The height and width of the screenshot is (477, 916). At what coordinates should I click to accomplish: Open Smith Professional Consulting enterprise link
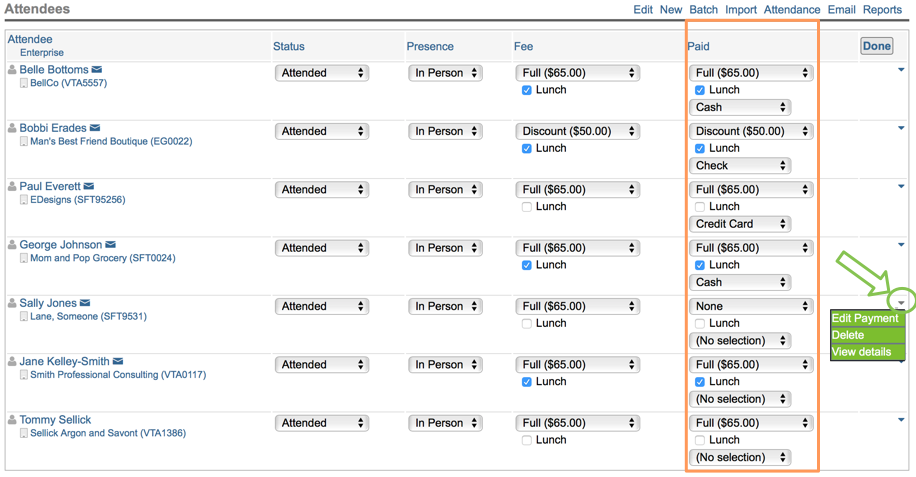[x=118, y=375]
